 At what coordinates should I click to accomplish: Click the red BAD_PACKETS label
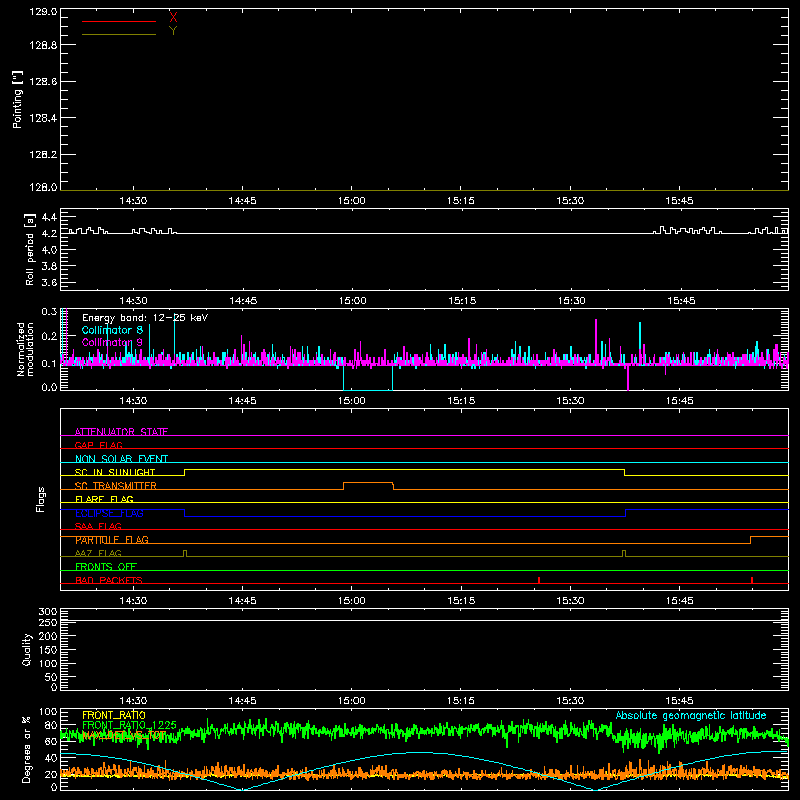click(x=109, y=580)
